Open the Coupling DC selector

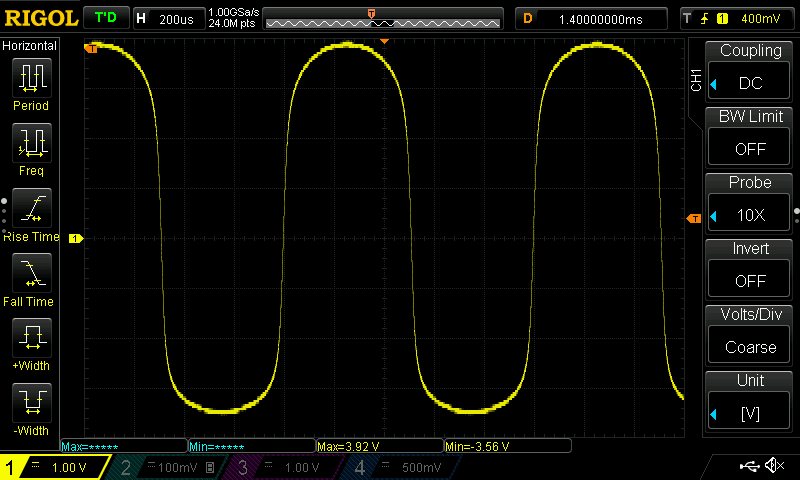(750, 71)
